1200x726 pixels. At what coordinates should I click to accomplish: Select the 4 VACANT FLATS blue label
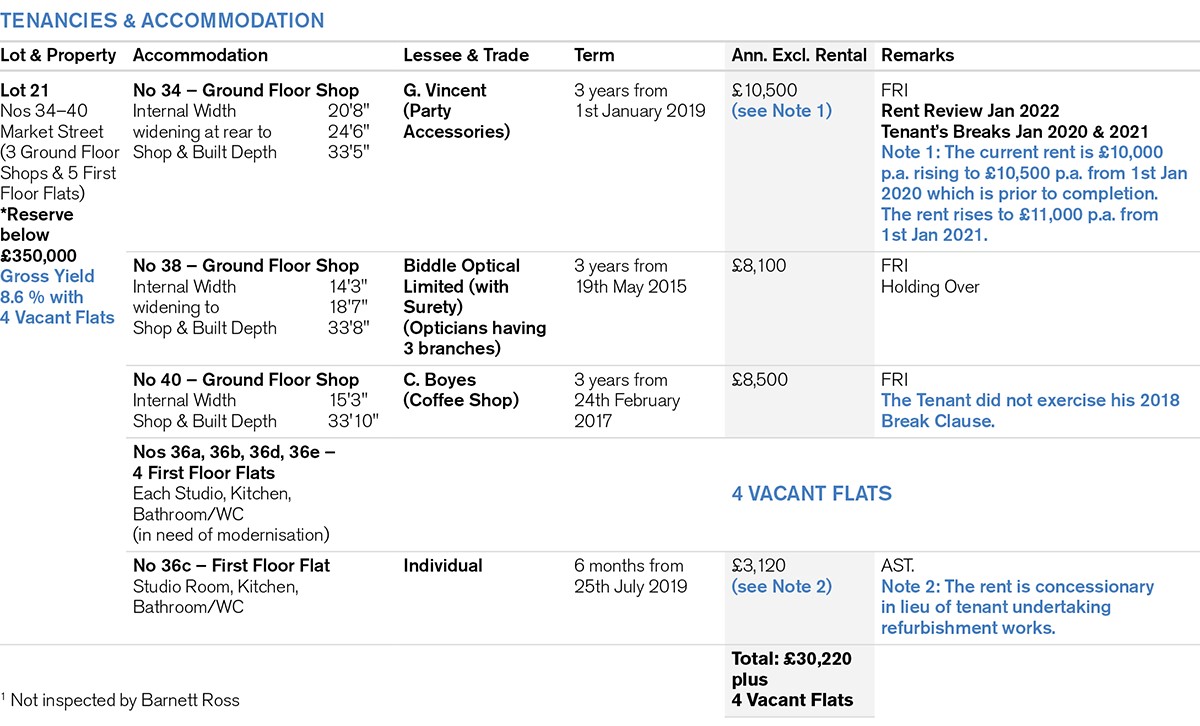(811, 493)
